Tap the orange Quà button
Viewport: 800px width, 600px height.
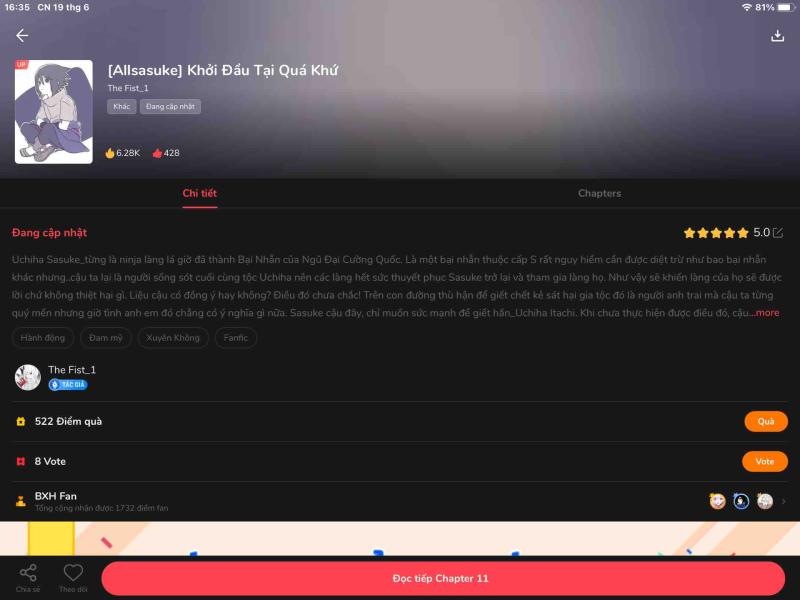pos(766,421)
